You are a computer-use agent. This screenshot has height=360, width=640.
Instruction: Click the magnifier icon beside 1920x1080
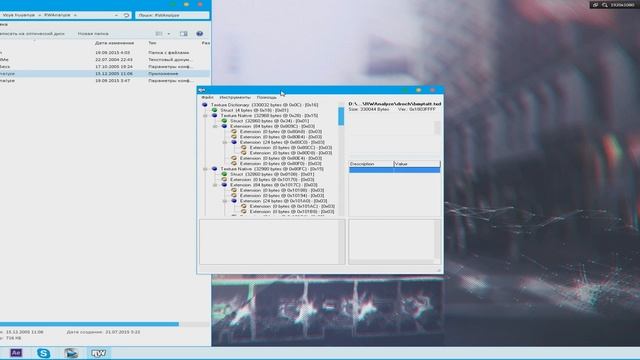[605, 5]
